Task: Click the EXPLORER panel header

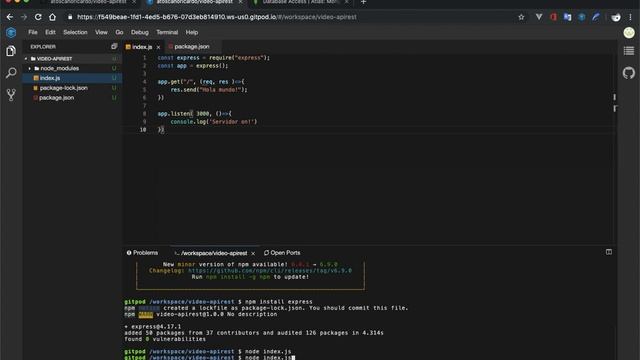Action: click(43, 47)
